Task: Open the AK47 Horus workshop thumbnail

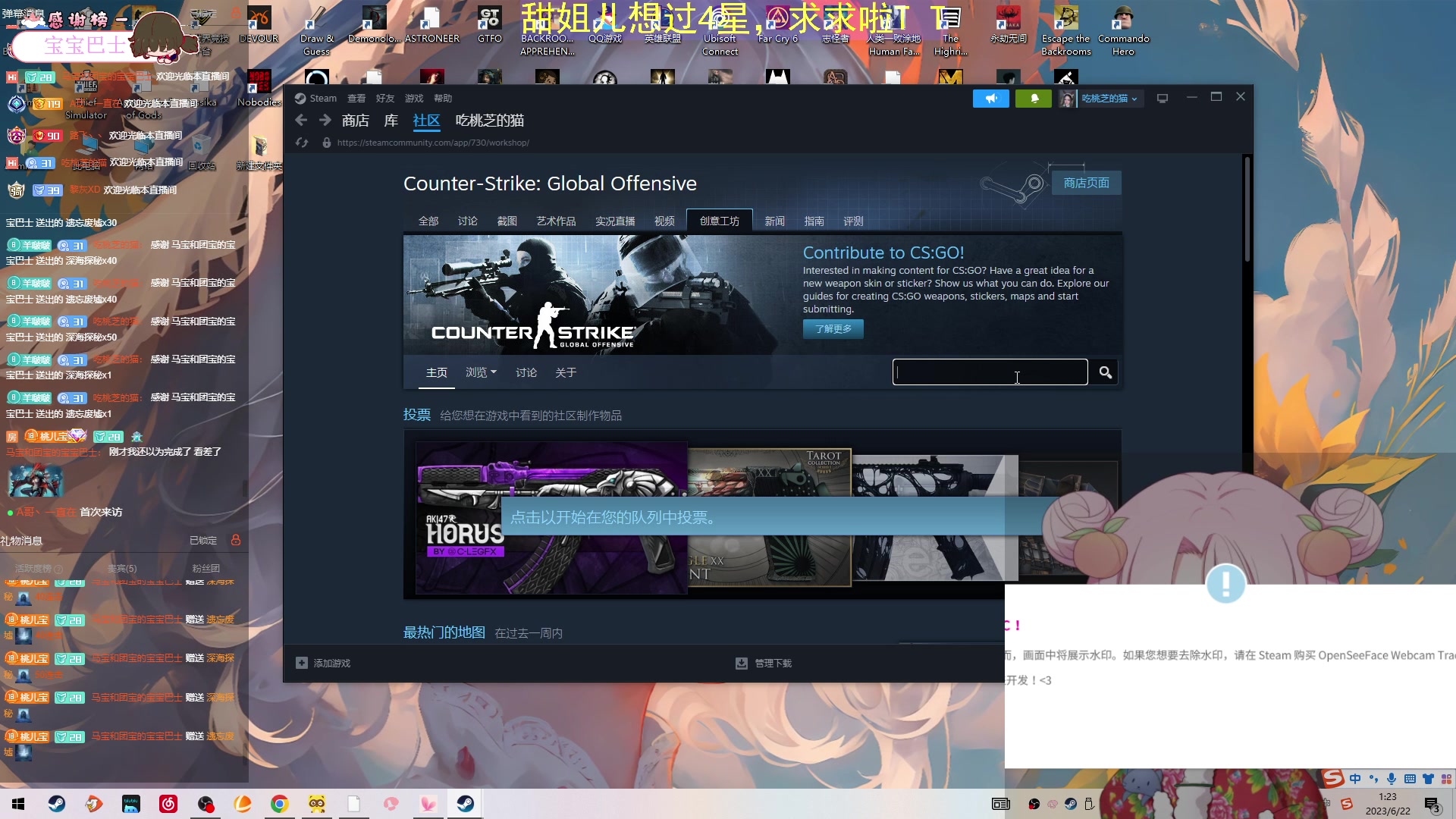Action: point(551,518)
